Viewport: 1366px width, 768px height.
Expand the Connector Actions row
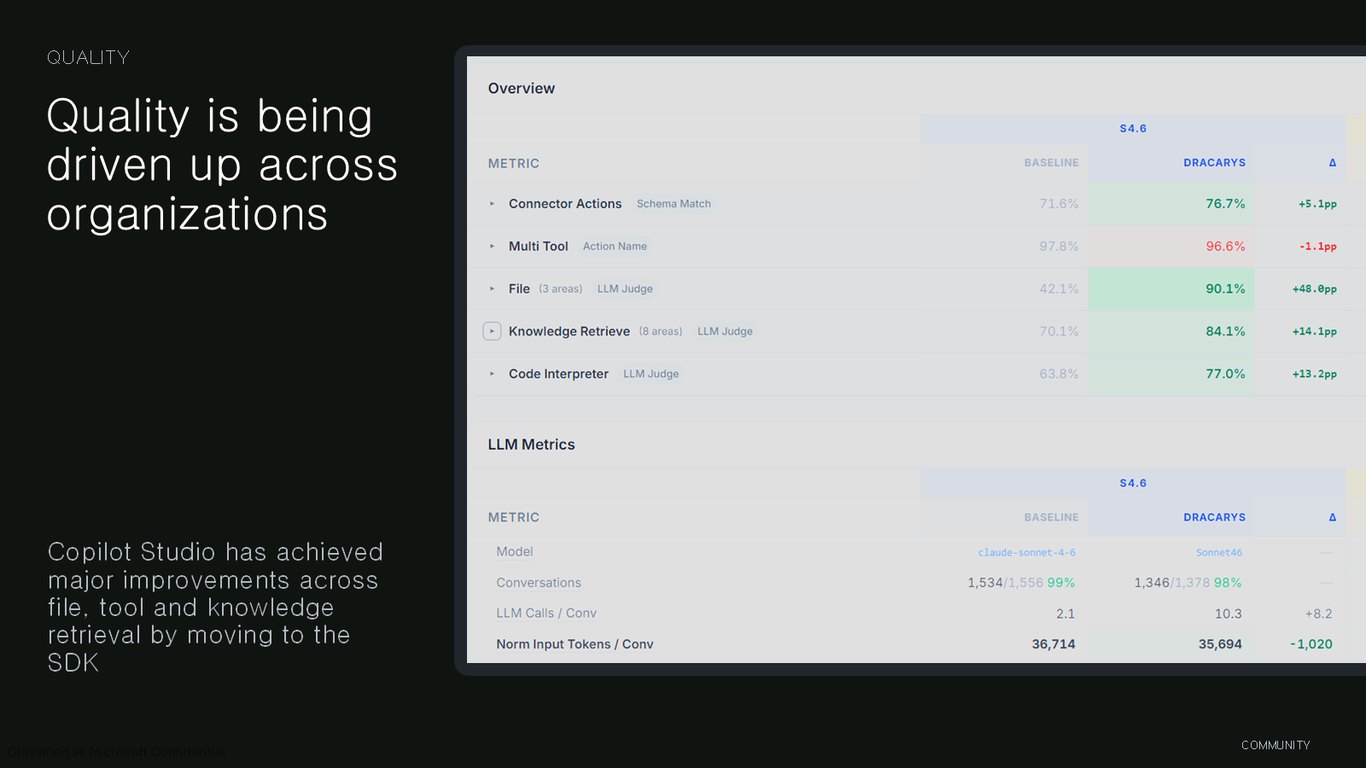(x=492, y=204)
